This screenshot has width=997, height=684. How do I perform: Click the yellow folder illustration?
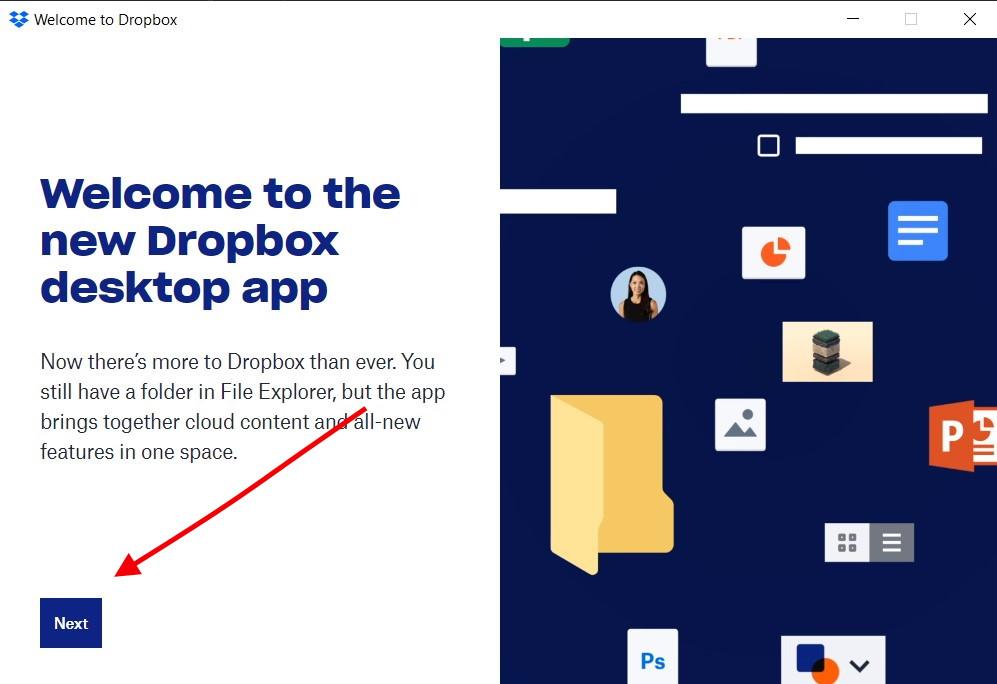point(611,483)
